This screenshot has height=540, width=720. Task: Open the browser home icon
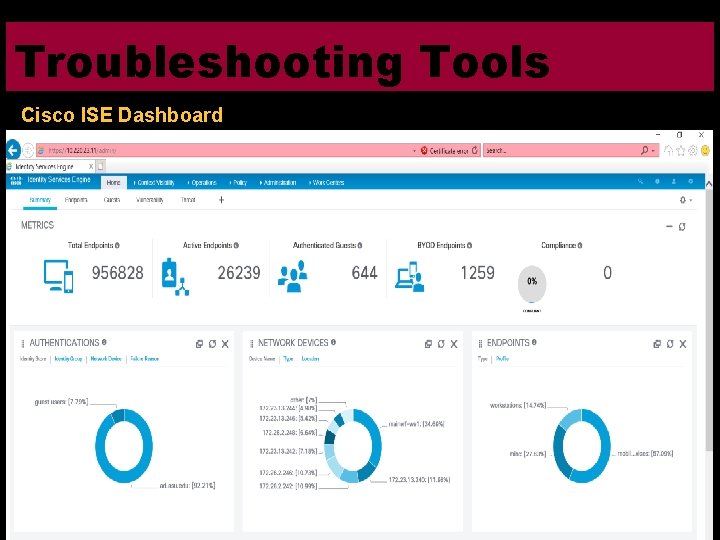click(669, 150)
